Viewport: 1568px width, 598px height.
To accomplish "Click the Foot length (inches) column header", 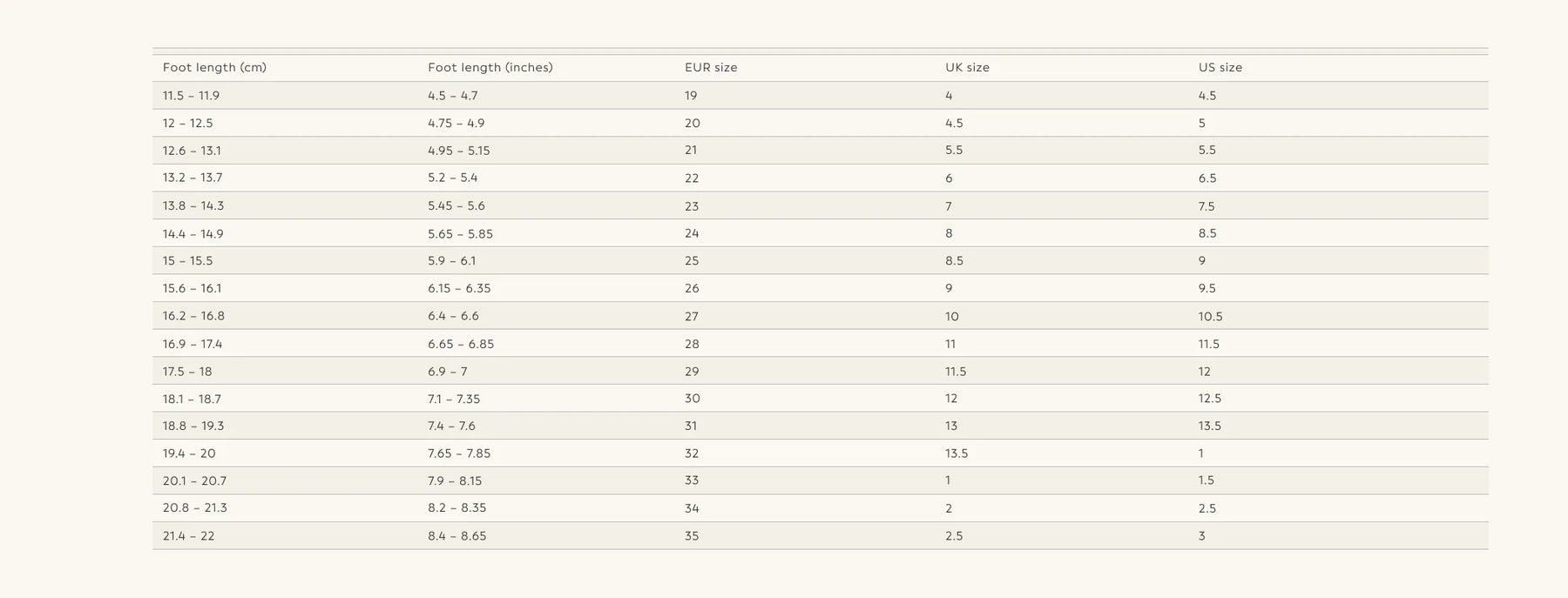I will pyautogui.click(x=490, y=68).
